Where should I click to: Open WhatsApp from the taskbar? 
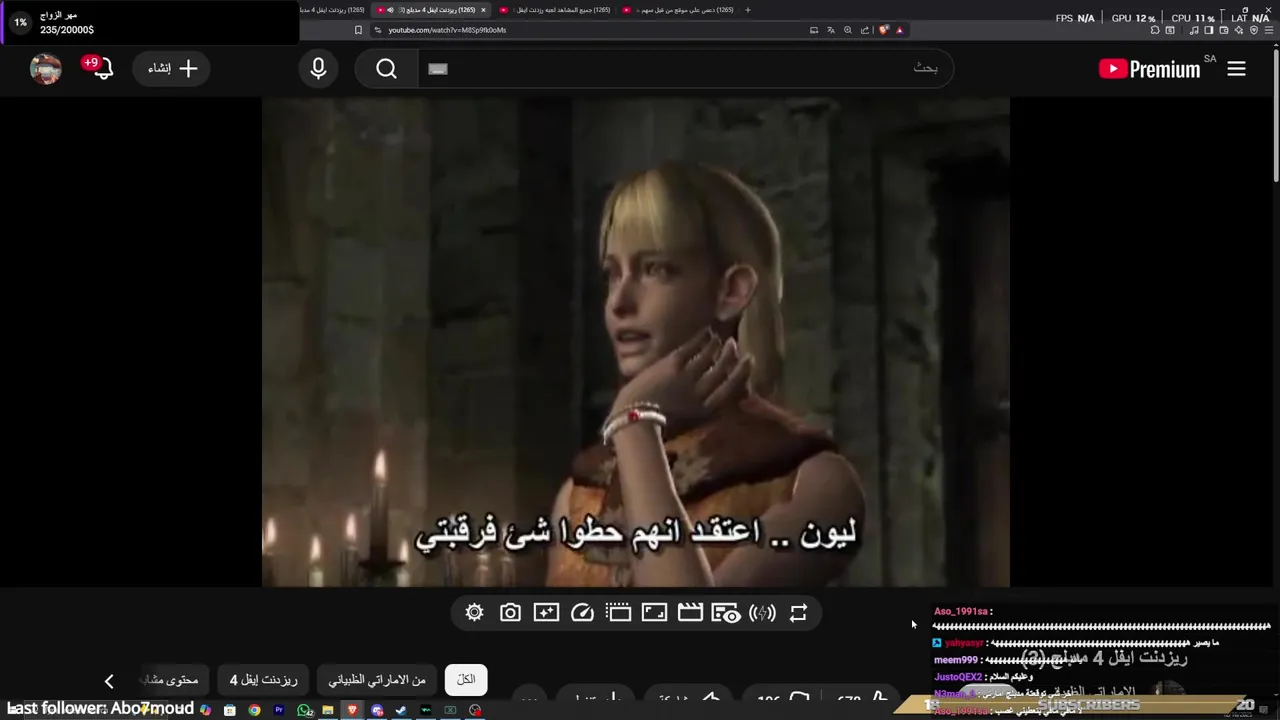pyautogui.click(x=304, y=710)
